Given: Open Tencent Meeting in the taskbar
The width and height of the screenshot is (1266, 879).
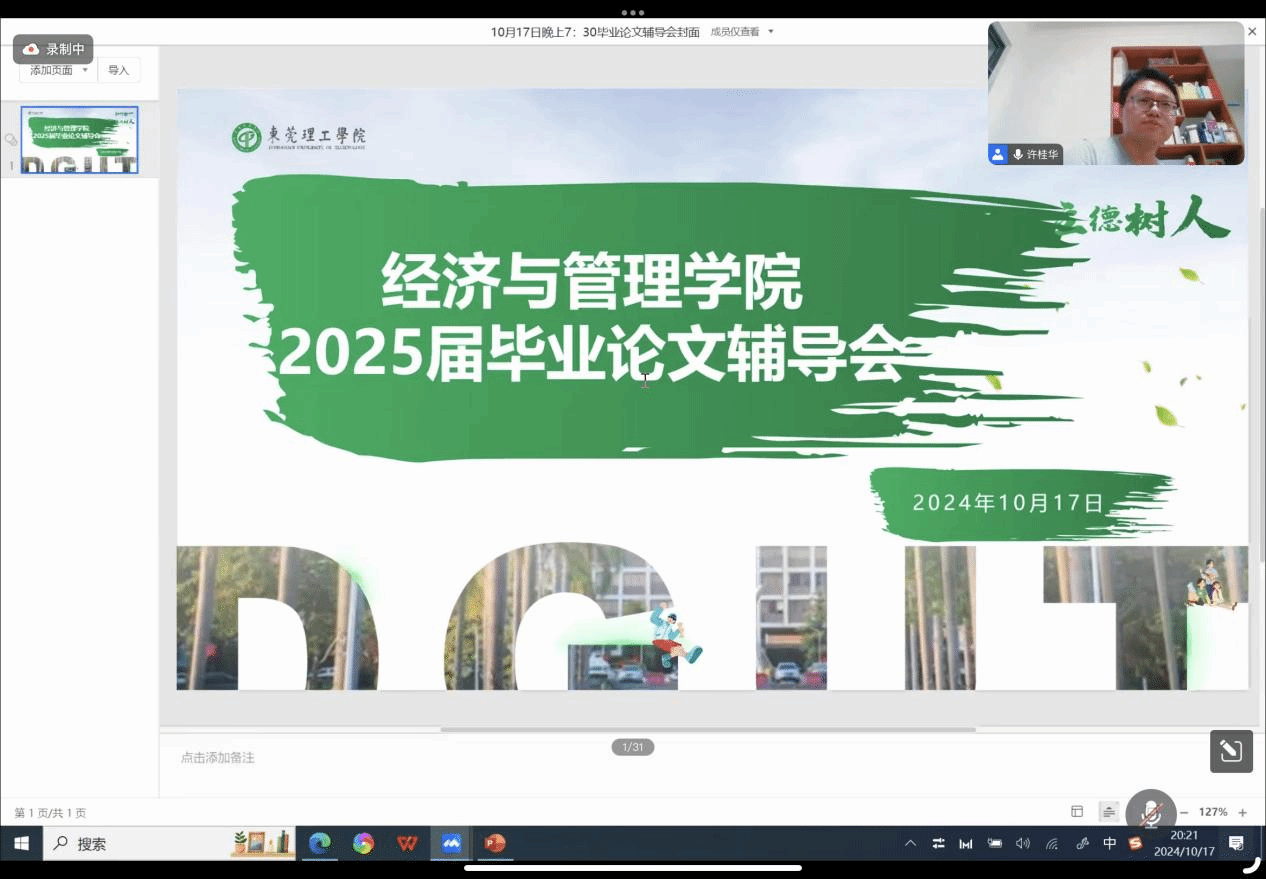Looking at the screenshot, I should [x=451, y=844].
